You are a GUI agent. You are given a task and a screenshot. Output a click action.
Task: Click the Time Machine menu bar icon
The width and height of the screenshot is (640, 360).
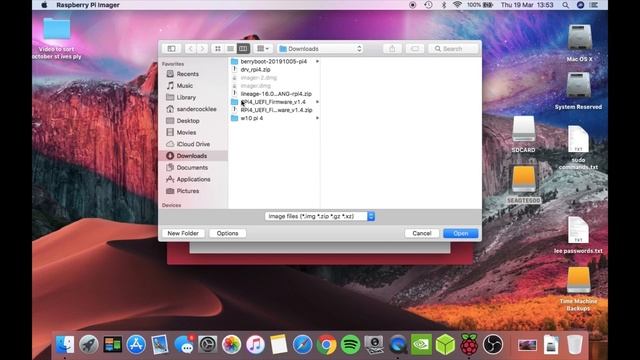click(428, 5)
